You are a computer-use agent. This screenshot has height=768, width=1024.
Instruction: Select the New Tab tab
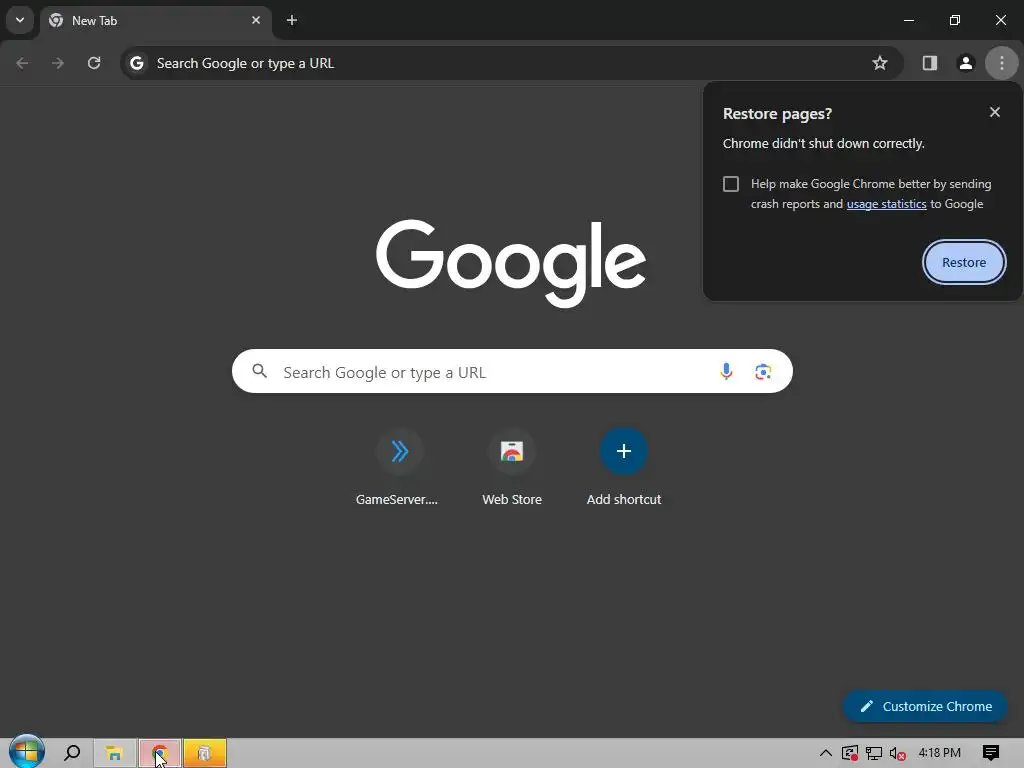(x=155, y=20)
